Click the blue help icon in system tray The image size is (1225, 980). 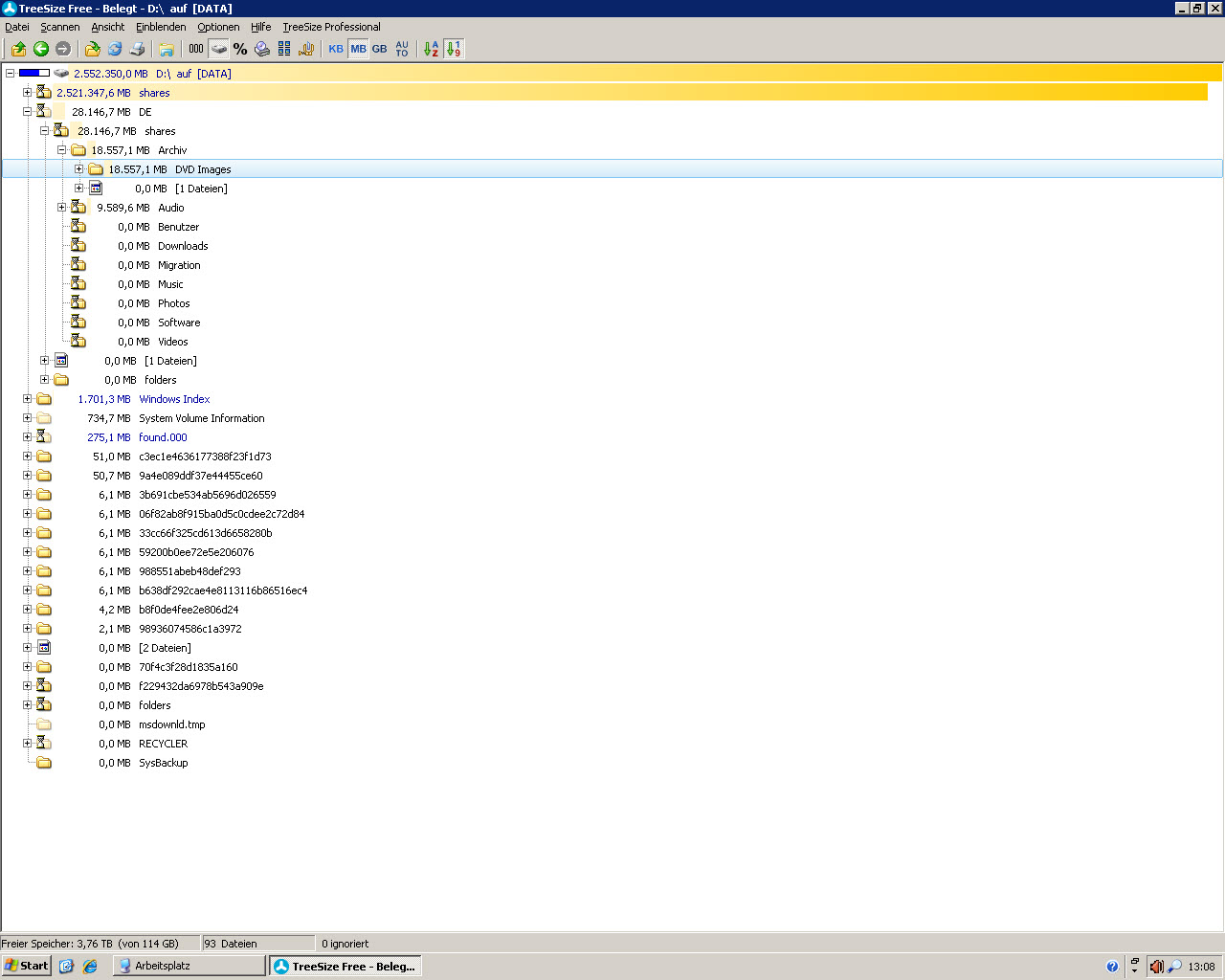coord(1112,967)
